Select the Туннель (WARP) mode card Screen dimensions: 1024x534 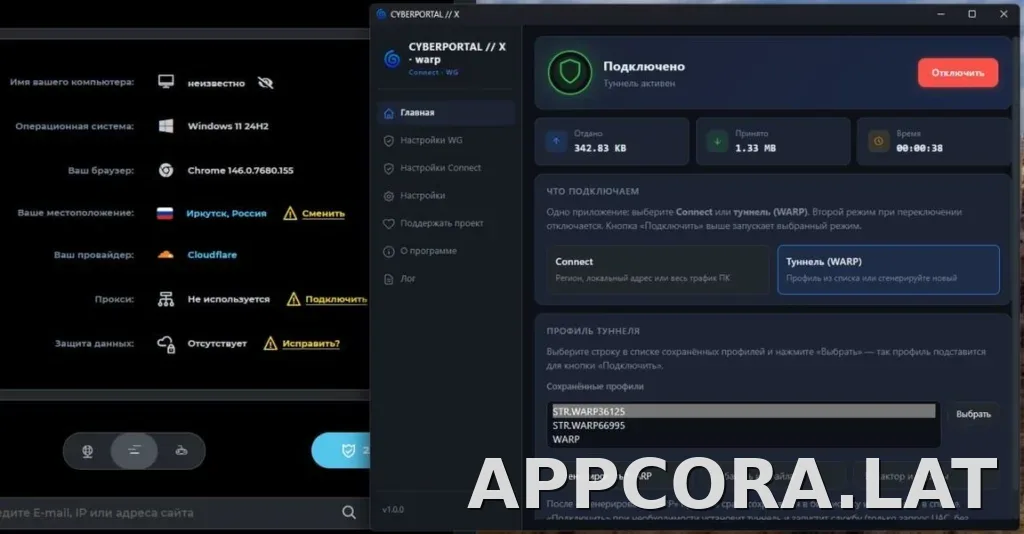[x=888, y=269]
